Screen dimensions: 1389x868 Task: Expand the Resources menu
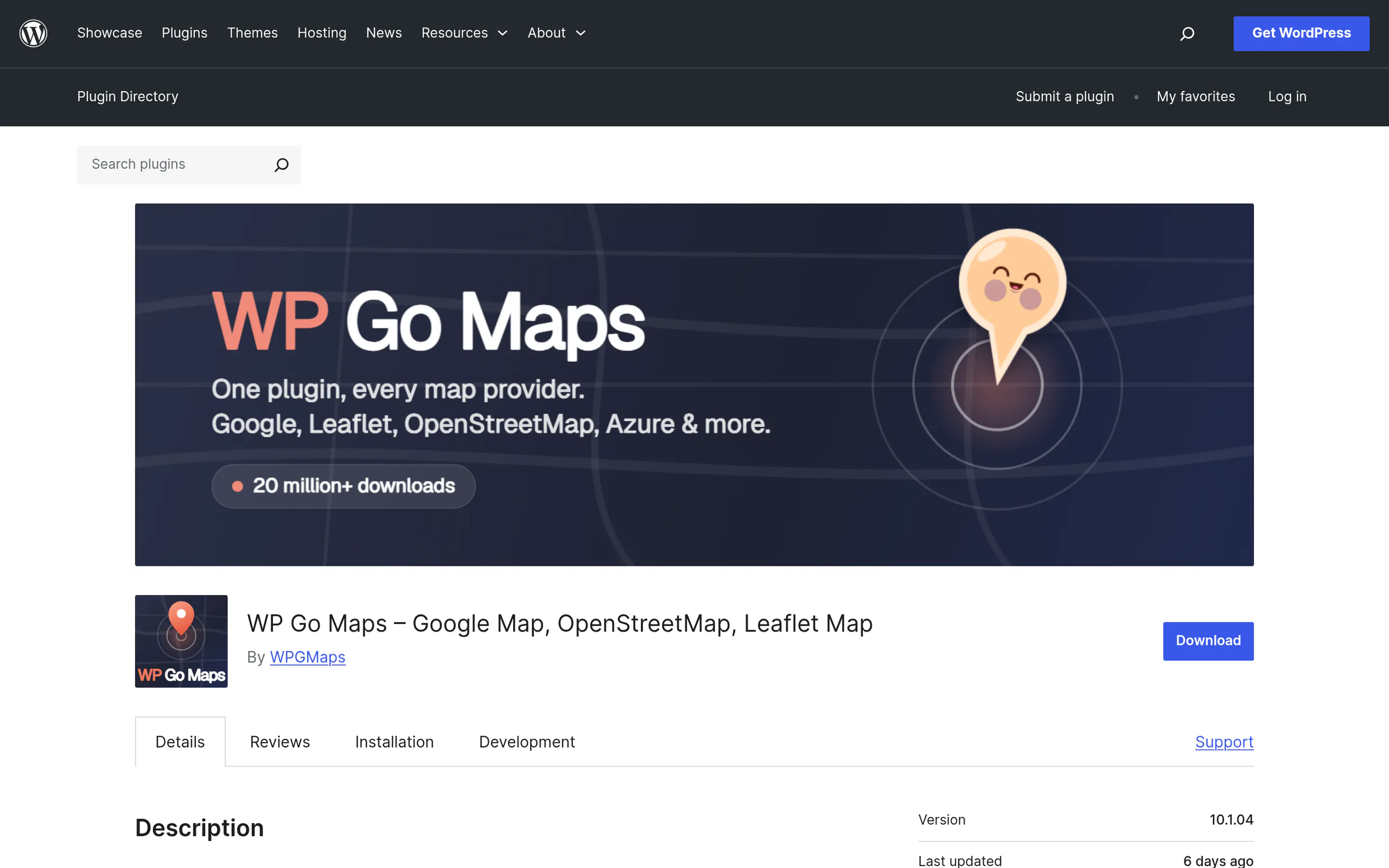point(465,33)
